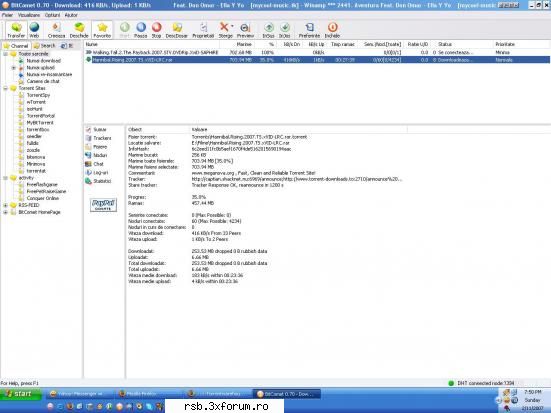Click the Inchide exit icon
Screen dimensions: 551x413
[x=332, y=30]
